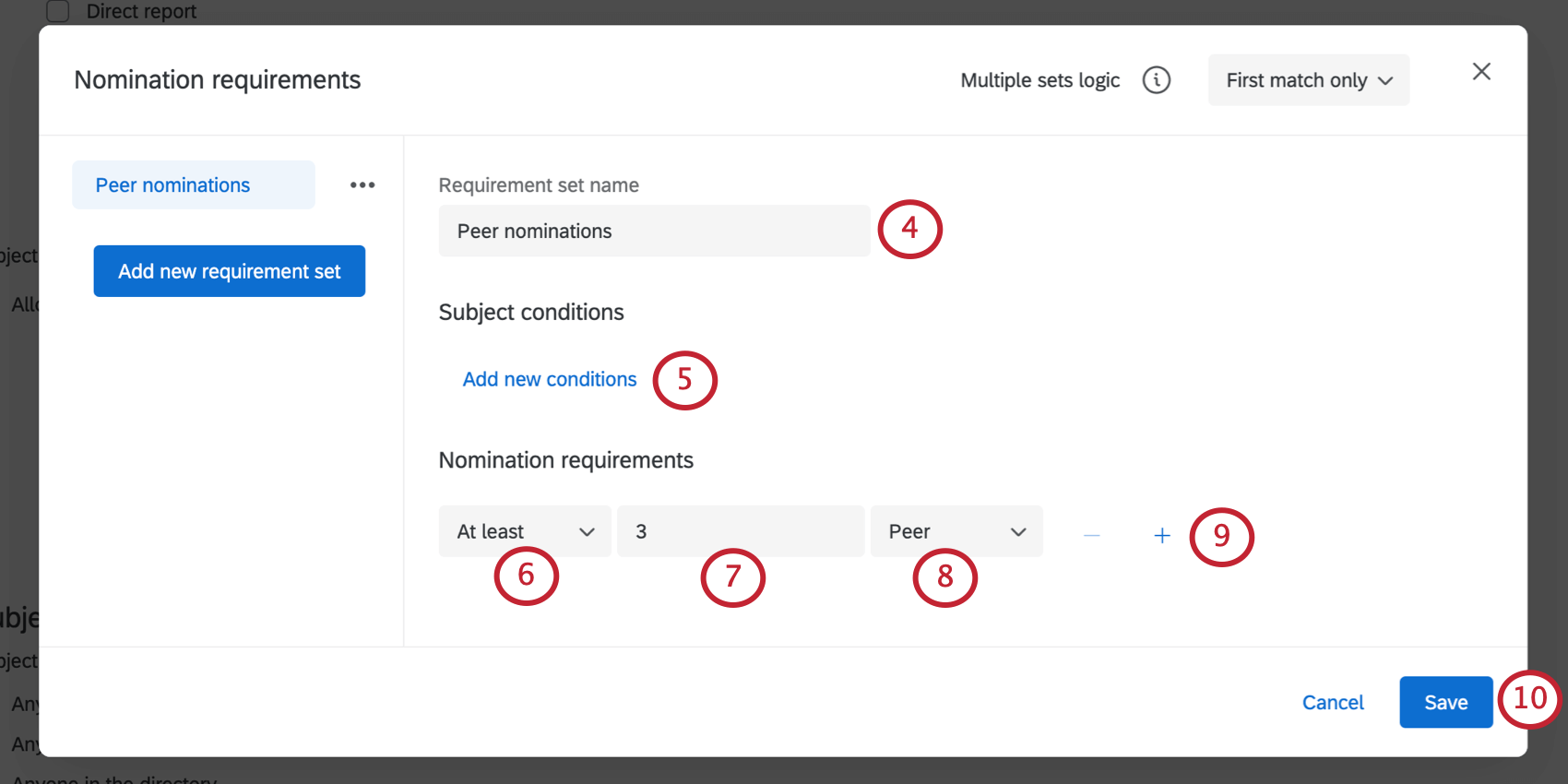The height and width of the screenshot is (784, 1568).
Task: Click the chevron arrow on the Peer dropdown
Action: click(x=1018, y=531)
